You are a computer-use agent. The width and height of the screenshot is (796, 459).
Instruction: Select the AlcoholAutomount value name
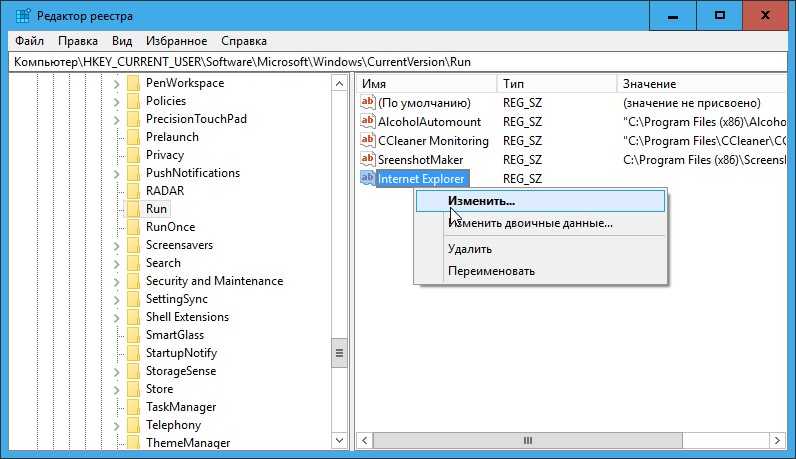pos(429,122)
